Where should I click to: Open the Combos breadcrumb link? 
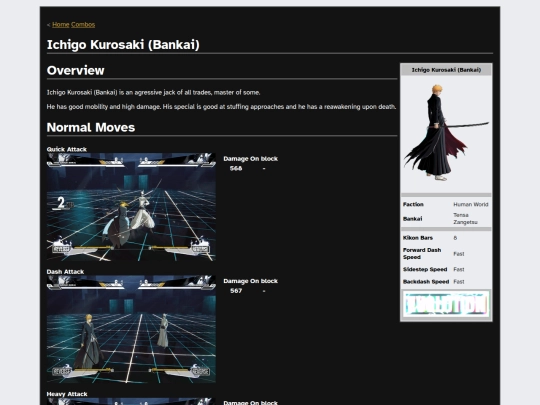tap(83, 24)
